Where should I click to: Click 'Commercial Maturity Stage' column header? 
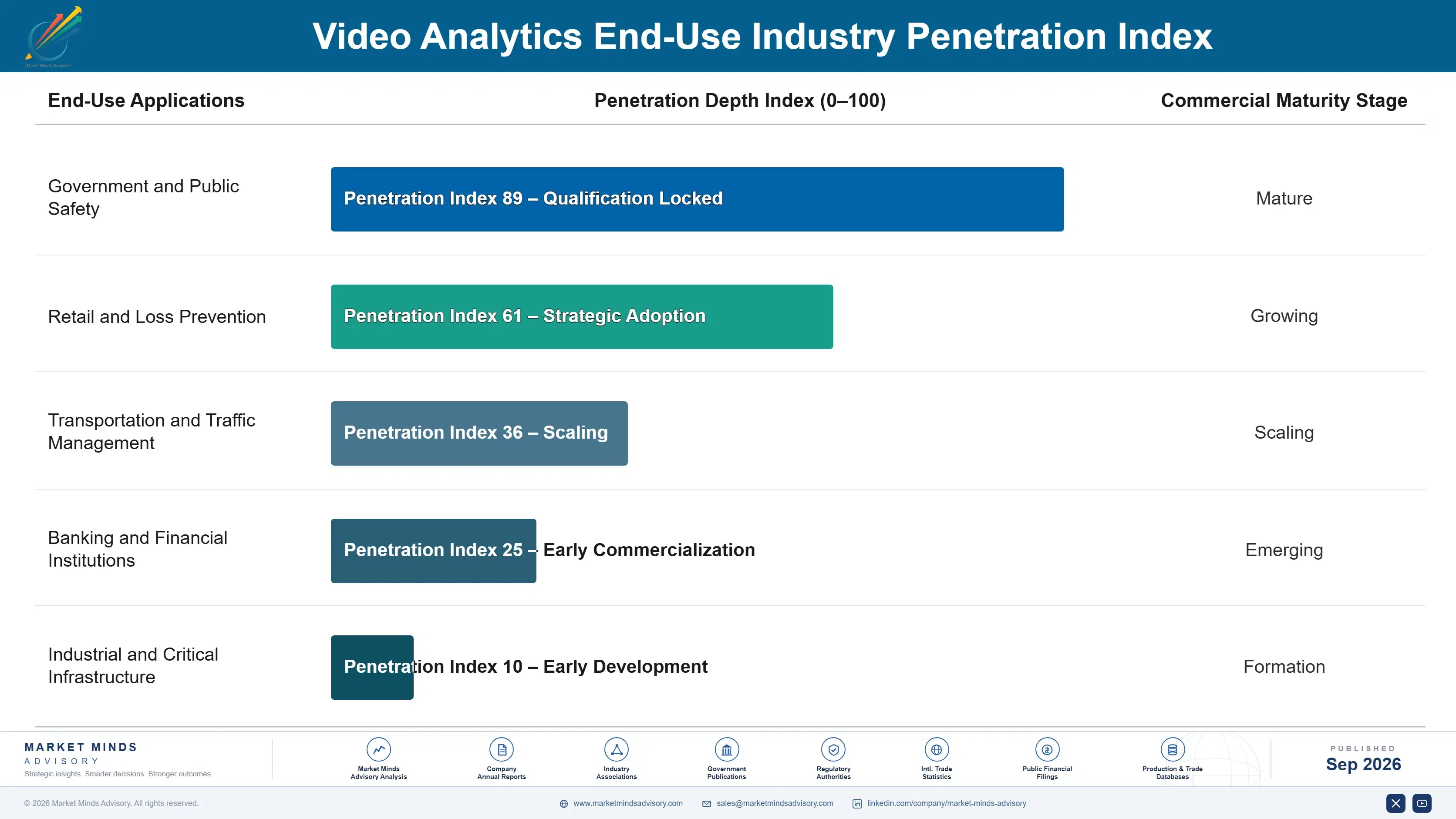coord(1284,101)
